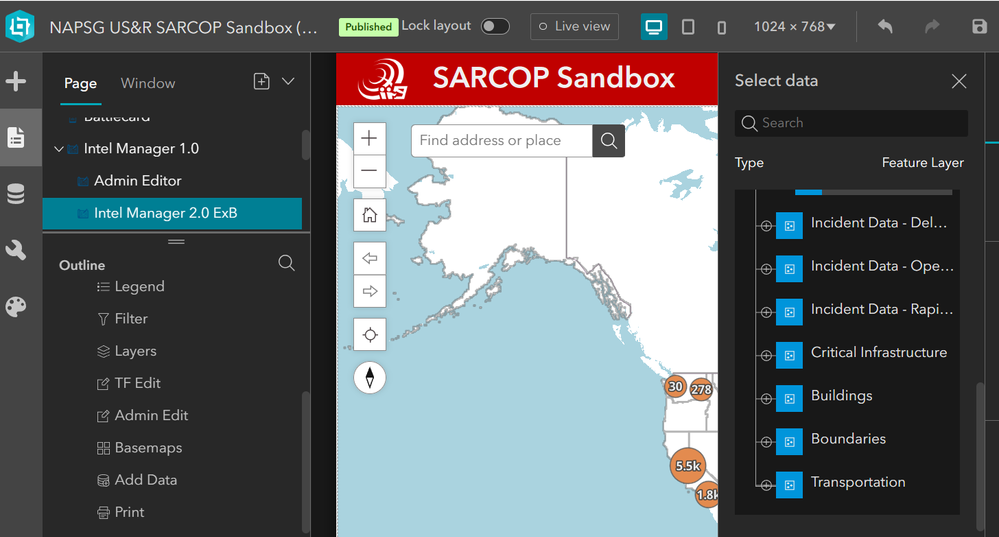Click the 278 map cluster
This screenshot has height=537, width=999.
[701, 389]
